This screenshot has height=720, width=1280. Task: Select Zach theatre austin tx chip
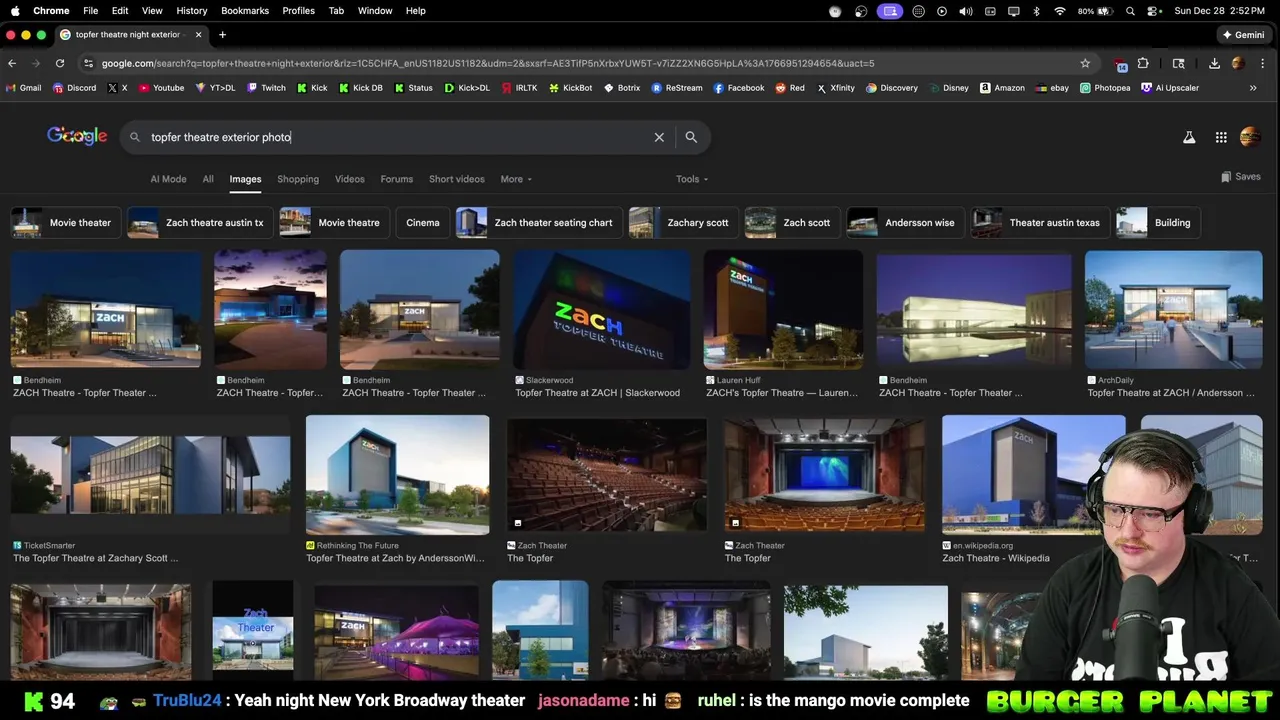200,222
